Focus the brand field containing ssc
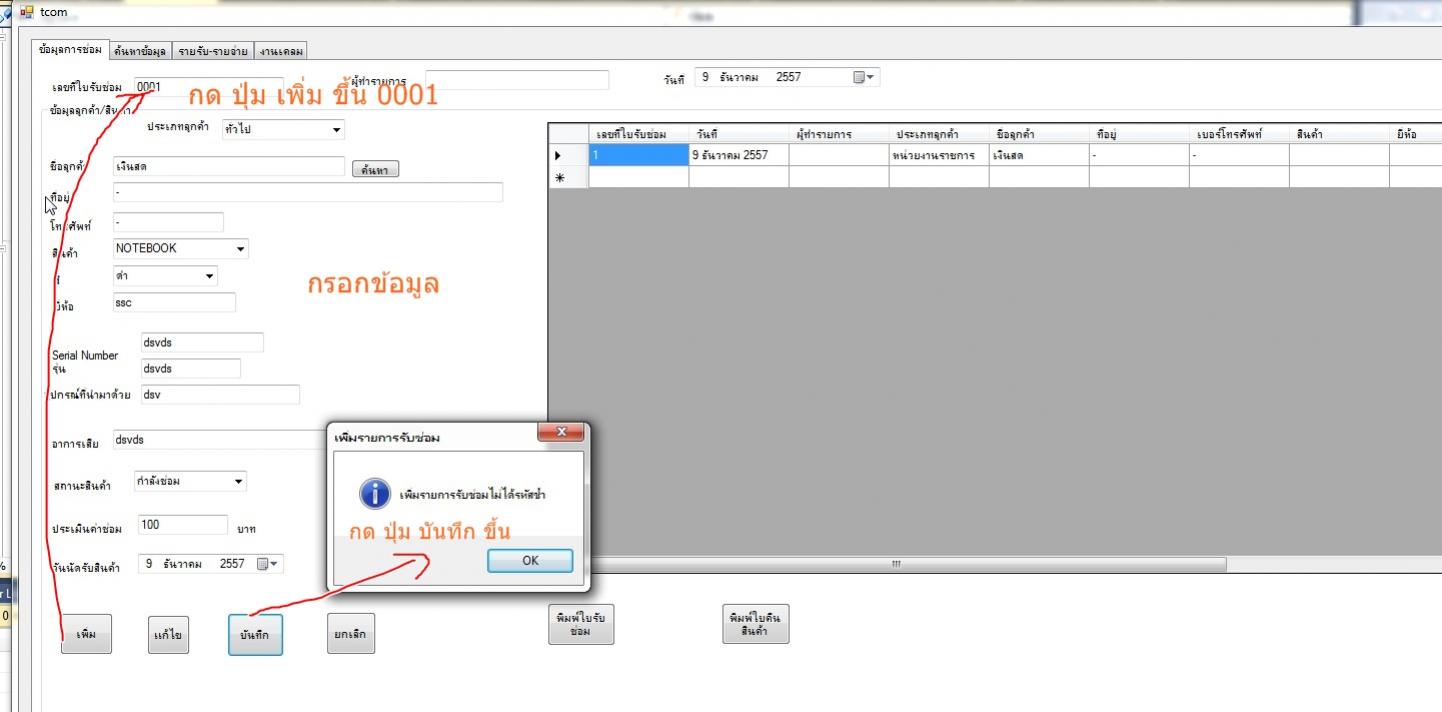The image size is (1442, 712). point(174,302)
